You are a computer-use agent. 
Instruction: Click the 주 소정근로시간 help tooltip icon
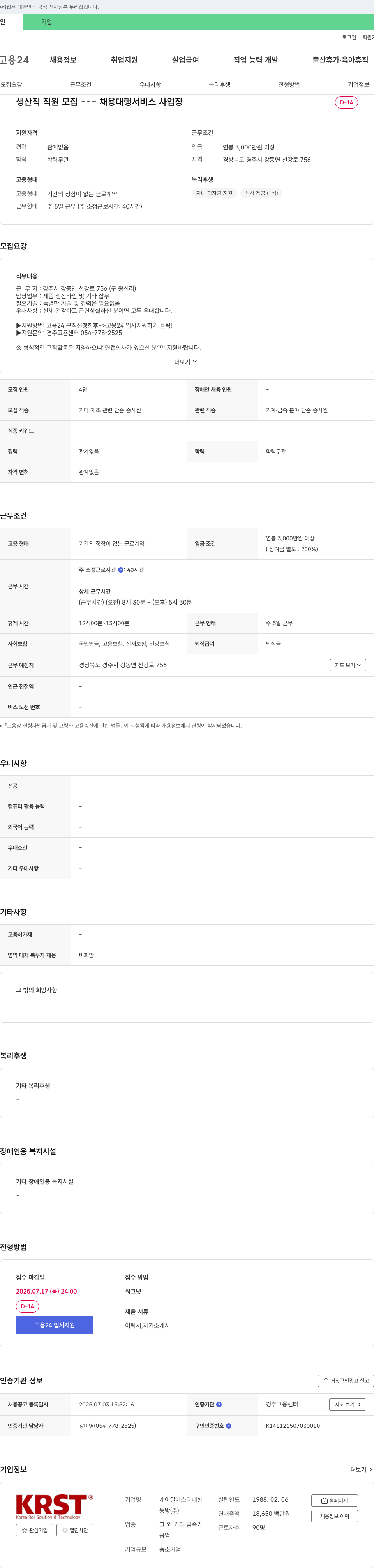[x=121, y=570]
